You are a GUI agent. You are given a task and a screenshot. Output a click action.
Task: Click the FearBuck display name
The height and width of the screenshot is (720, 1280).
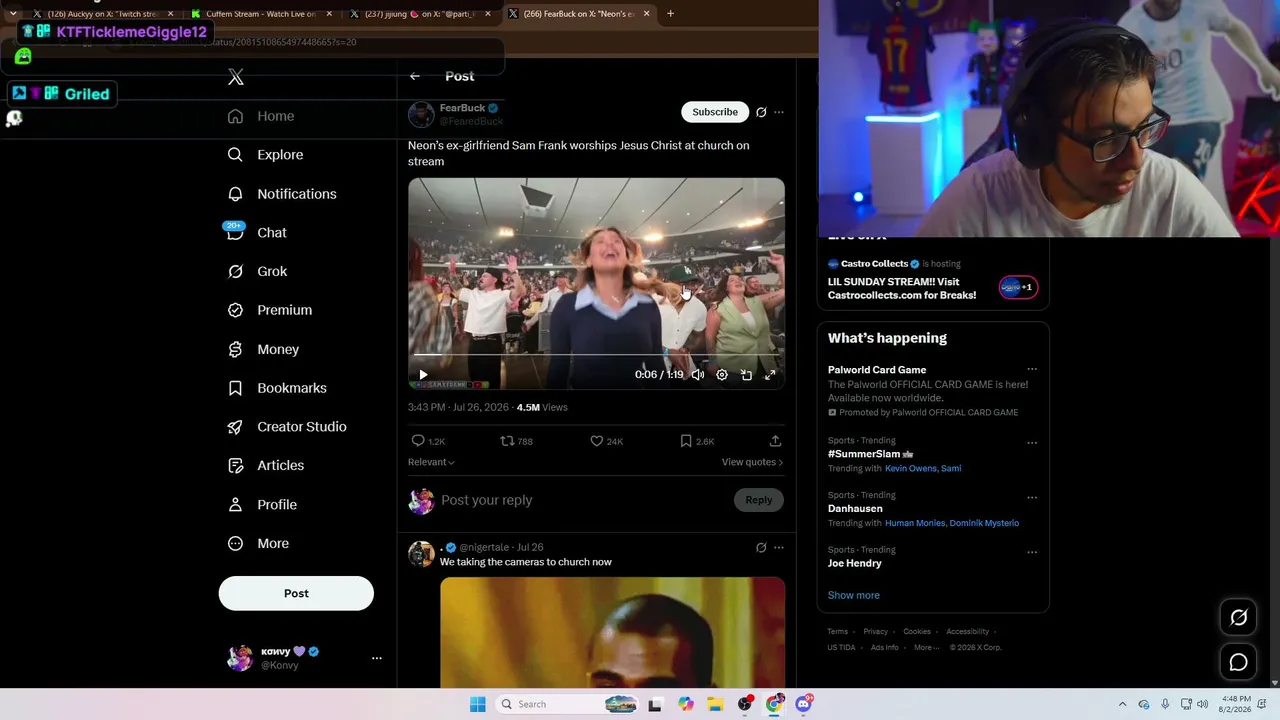pos(462,108)
